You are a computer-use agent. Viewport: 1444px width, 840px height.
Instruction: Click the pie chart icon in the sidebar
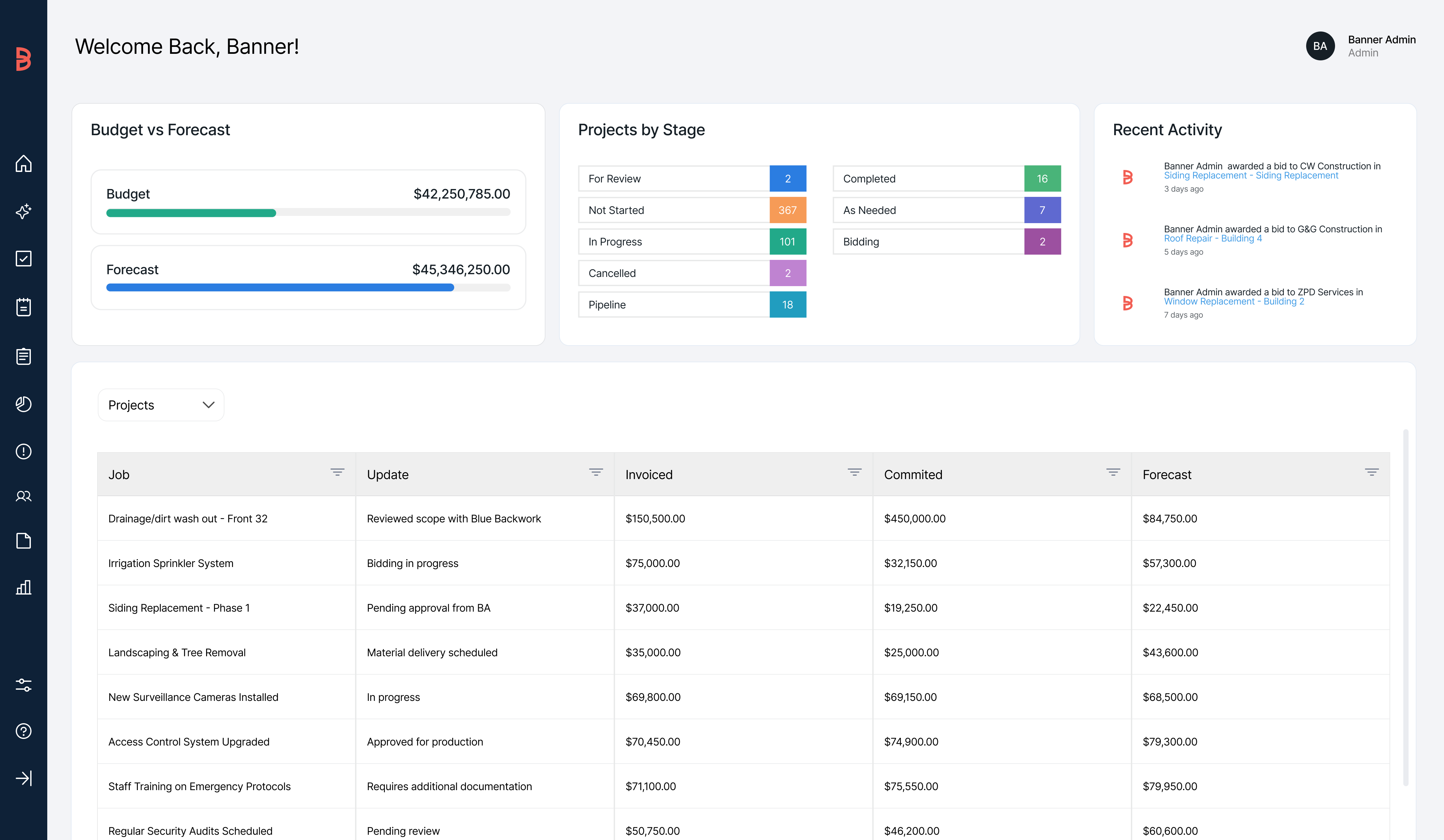click(24, 404)
